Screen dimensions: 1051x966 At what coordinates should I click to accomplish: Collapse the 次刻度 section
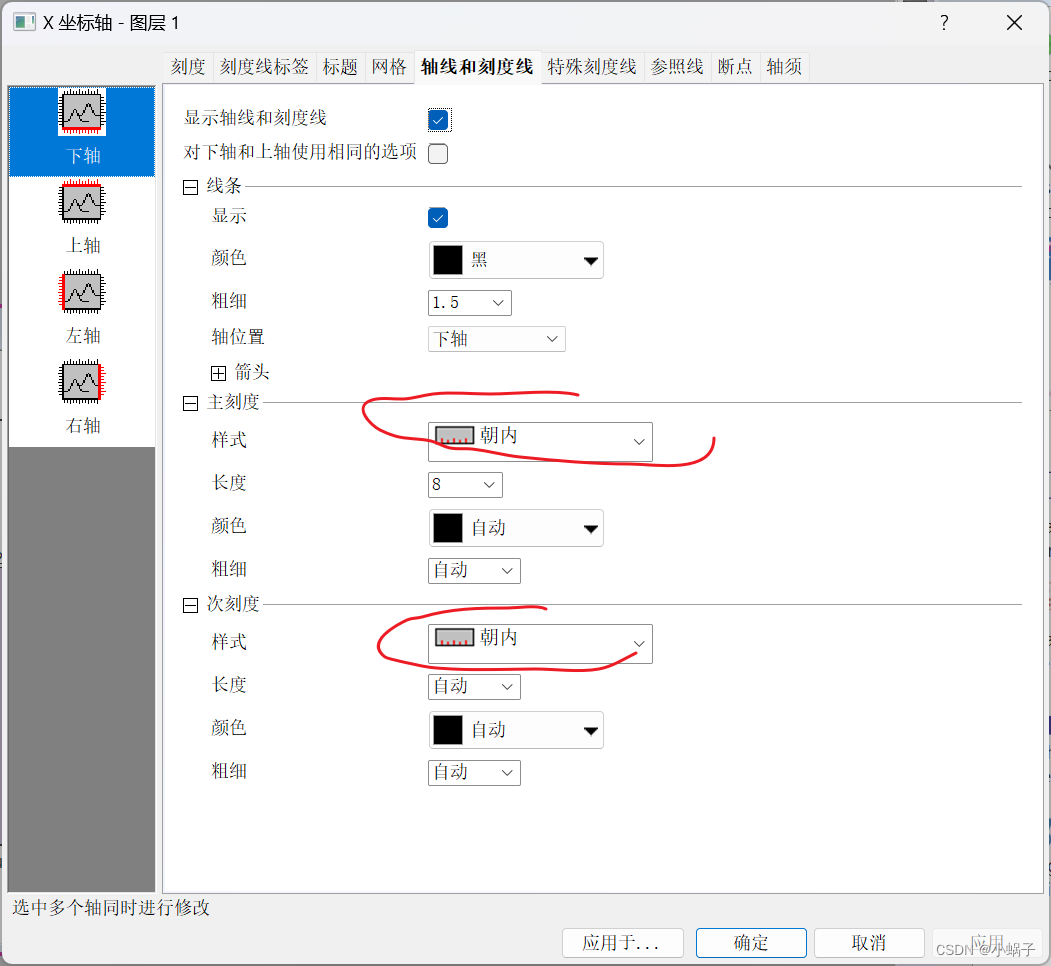coord(190,605)
